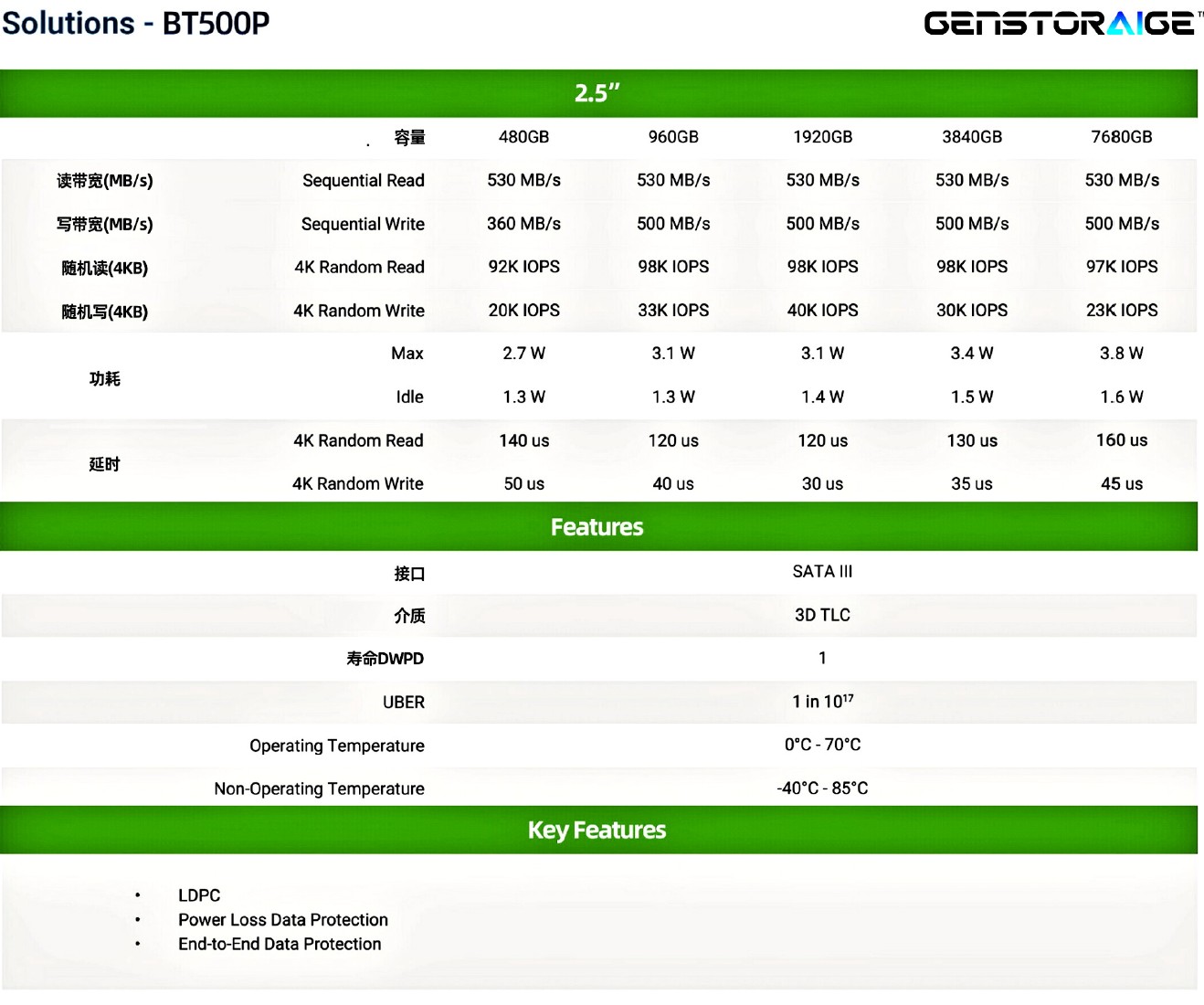Click the Operating Temperature label beside 0°C - 70°C

point(337,746)
